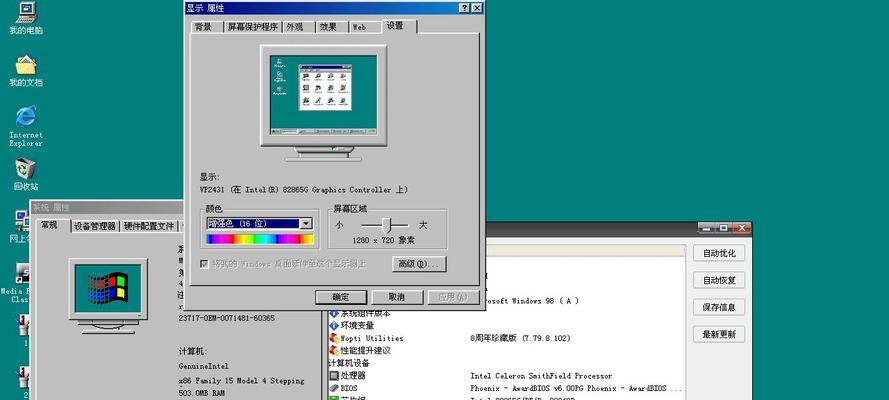889x400 pixels.
Task: Open the 设备管理器 tab in System Properties
Action: click(95, 226)
